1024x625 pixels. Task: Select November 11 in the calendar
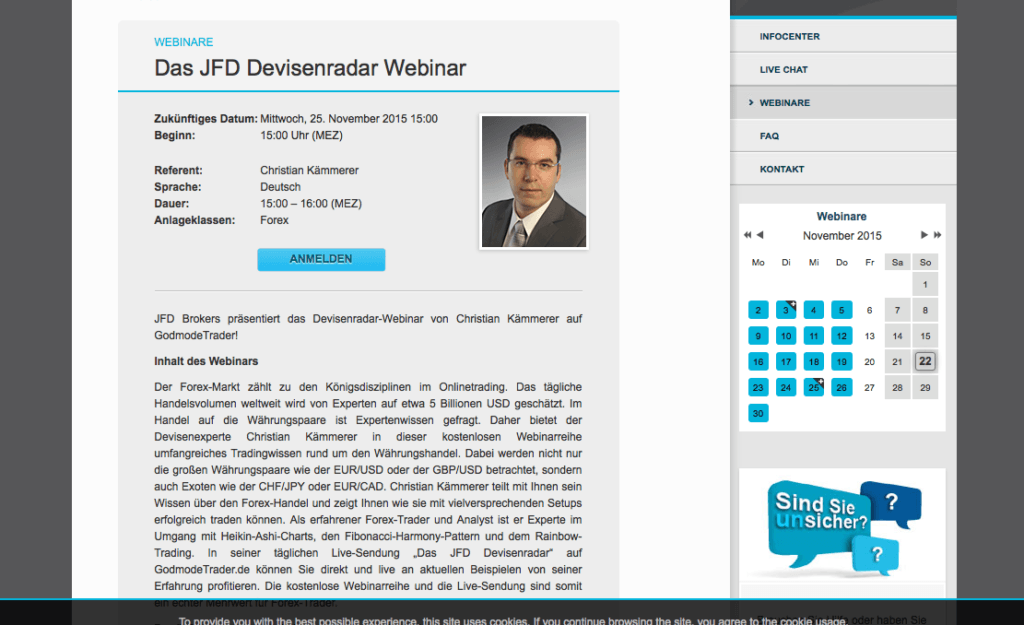point(814,336)
